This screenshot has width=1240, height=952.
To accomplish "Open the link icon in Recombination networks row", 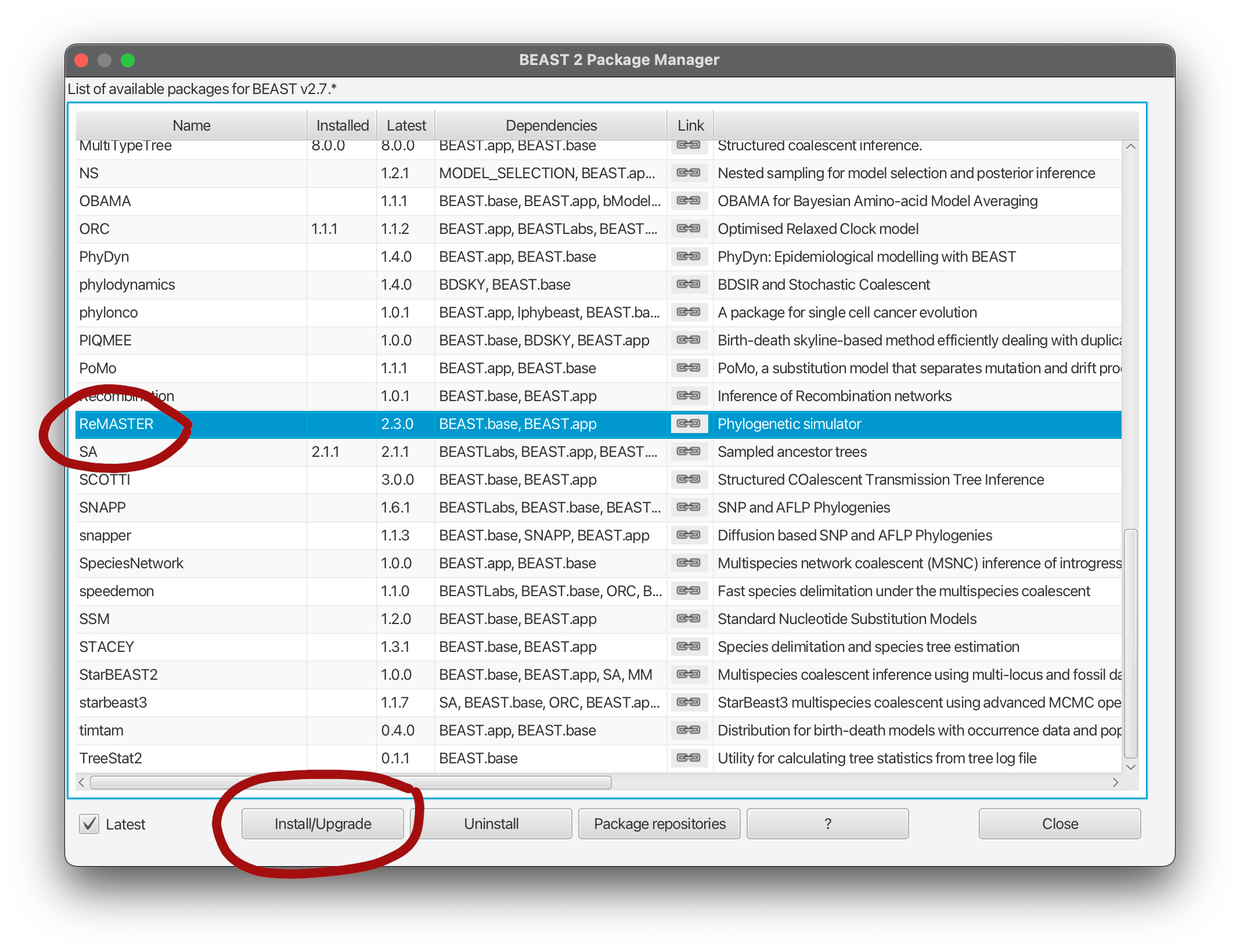I will [689, 396].
